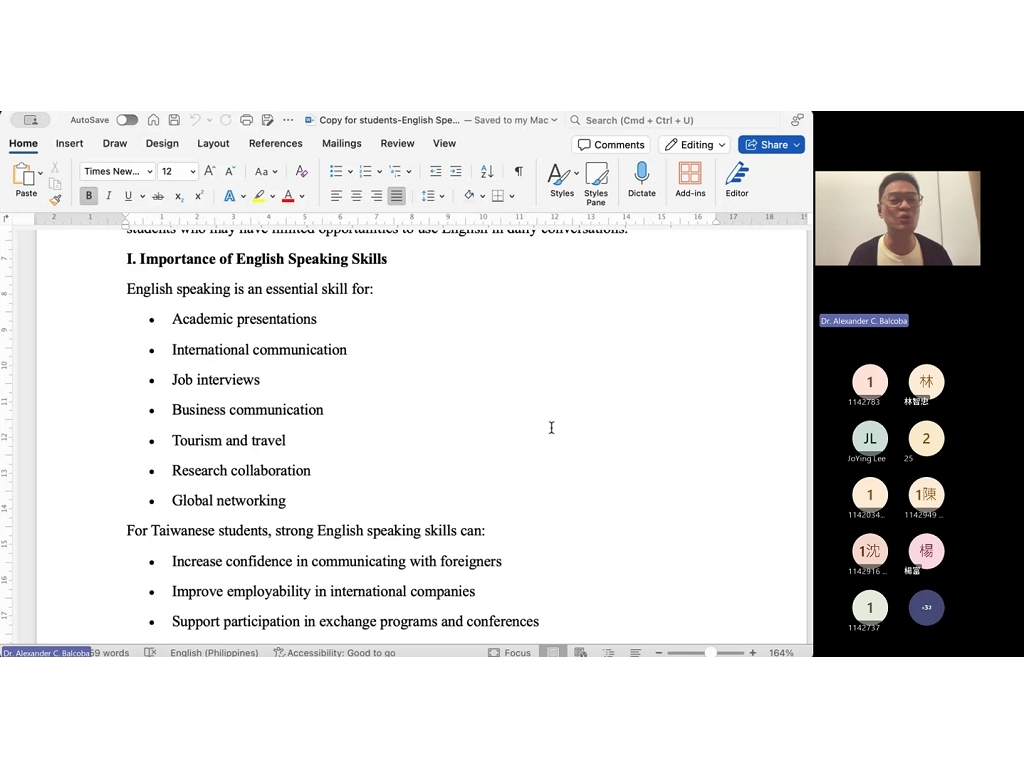This screenshot has width=1024, height=768.
Task: Toggle Bold formatting
Action: (89, 196)
